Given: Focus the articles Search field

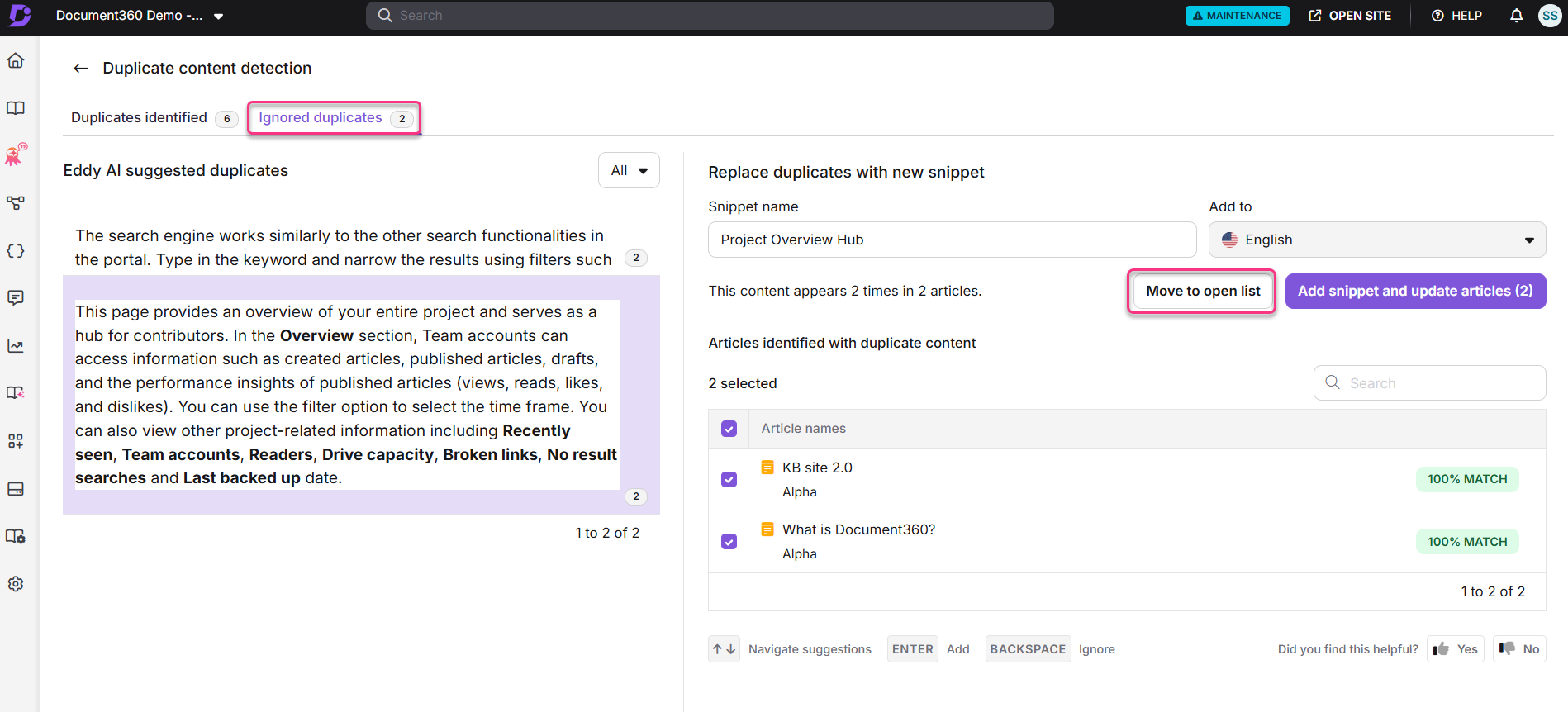Looking at the screenshot, I should [1429, 383].
